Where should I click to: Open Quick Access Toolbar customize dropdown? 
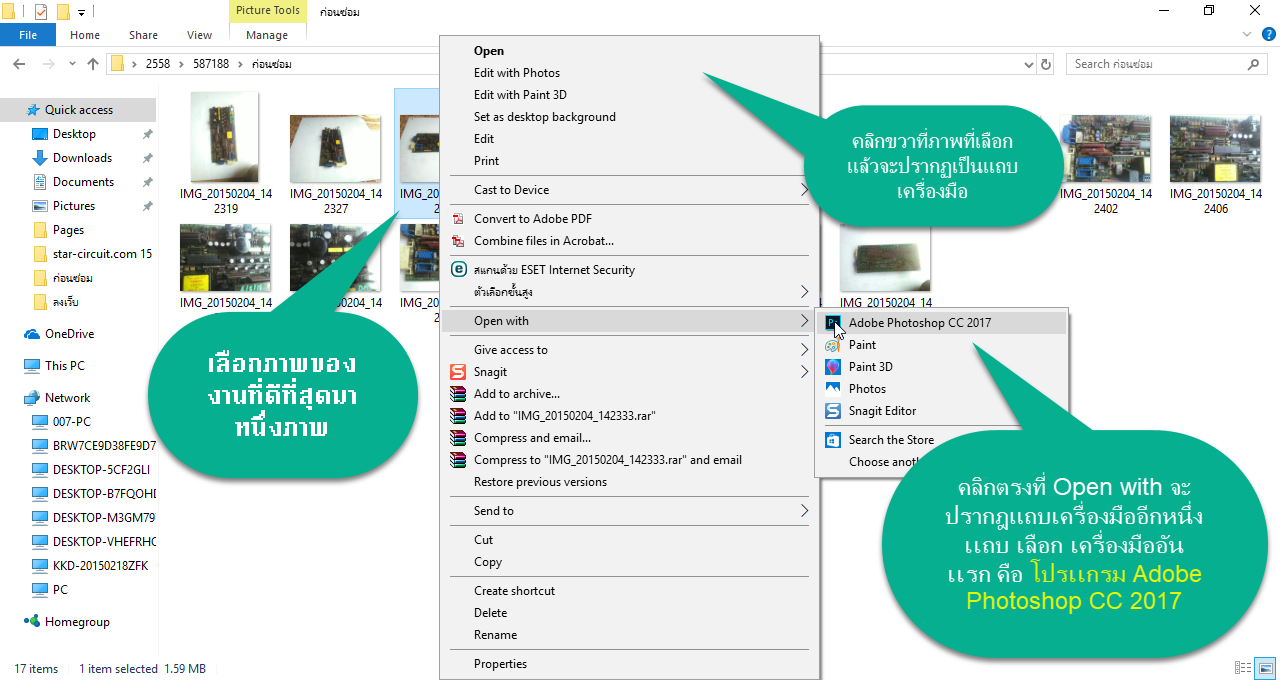pos(81,12)
